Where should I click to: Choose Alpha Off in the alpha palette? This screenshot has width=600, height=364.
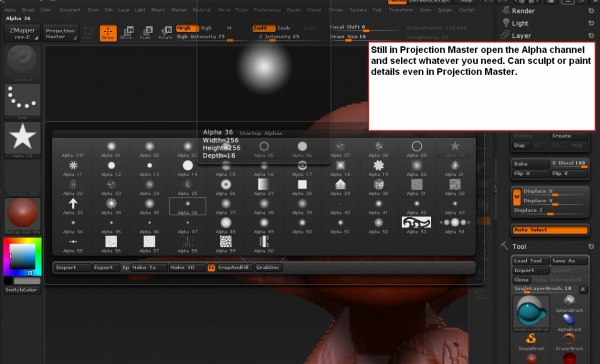[x=73, y=149]
